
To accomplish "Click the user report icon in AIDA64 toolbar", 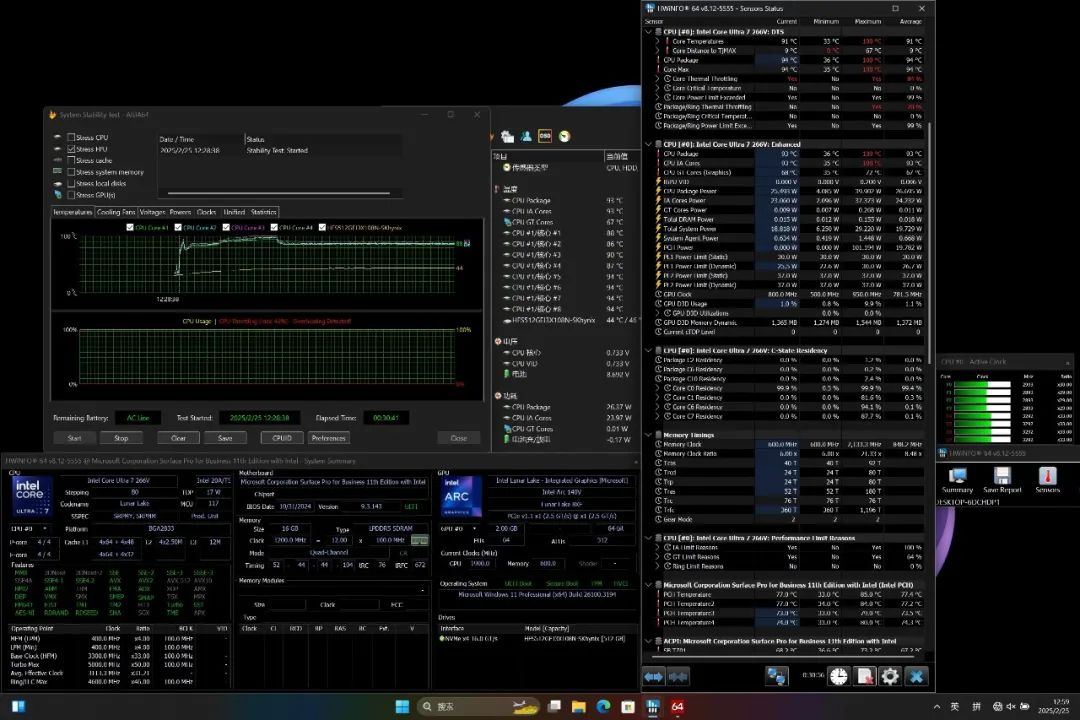I will point(526,136).
